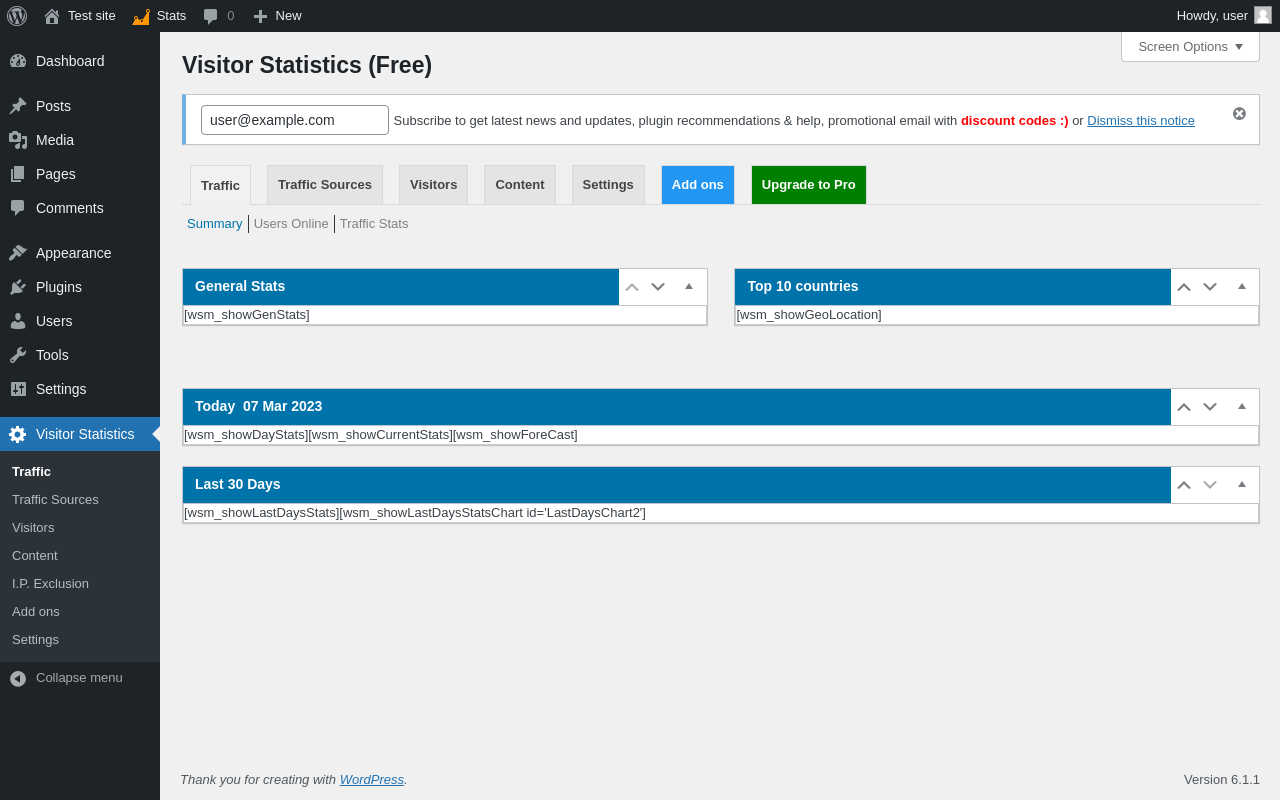Click the General Stats panel title

coord(240,286)
